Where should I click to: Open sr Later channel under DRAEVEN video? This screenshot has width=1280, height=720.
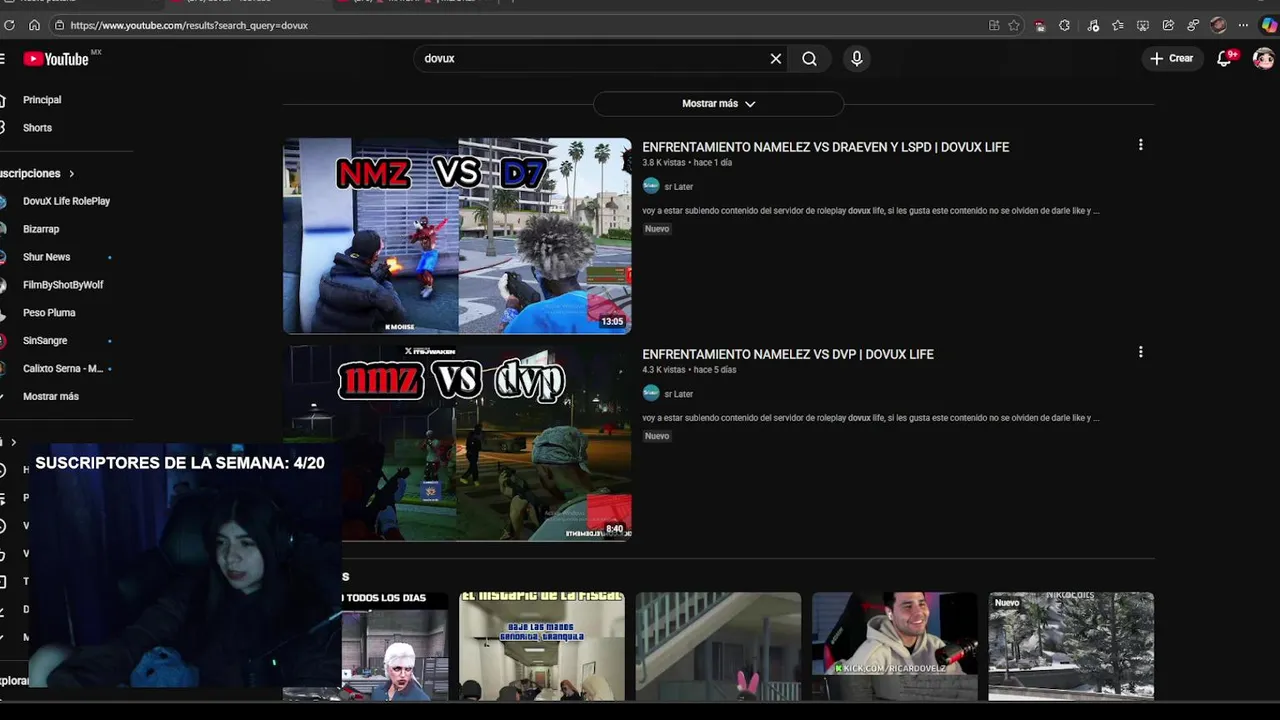[x=678, y=187]
